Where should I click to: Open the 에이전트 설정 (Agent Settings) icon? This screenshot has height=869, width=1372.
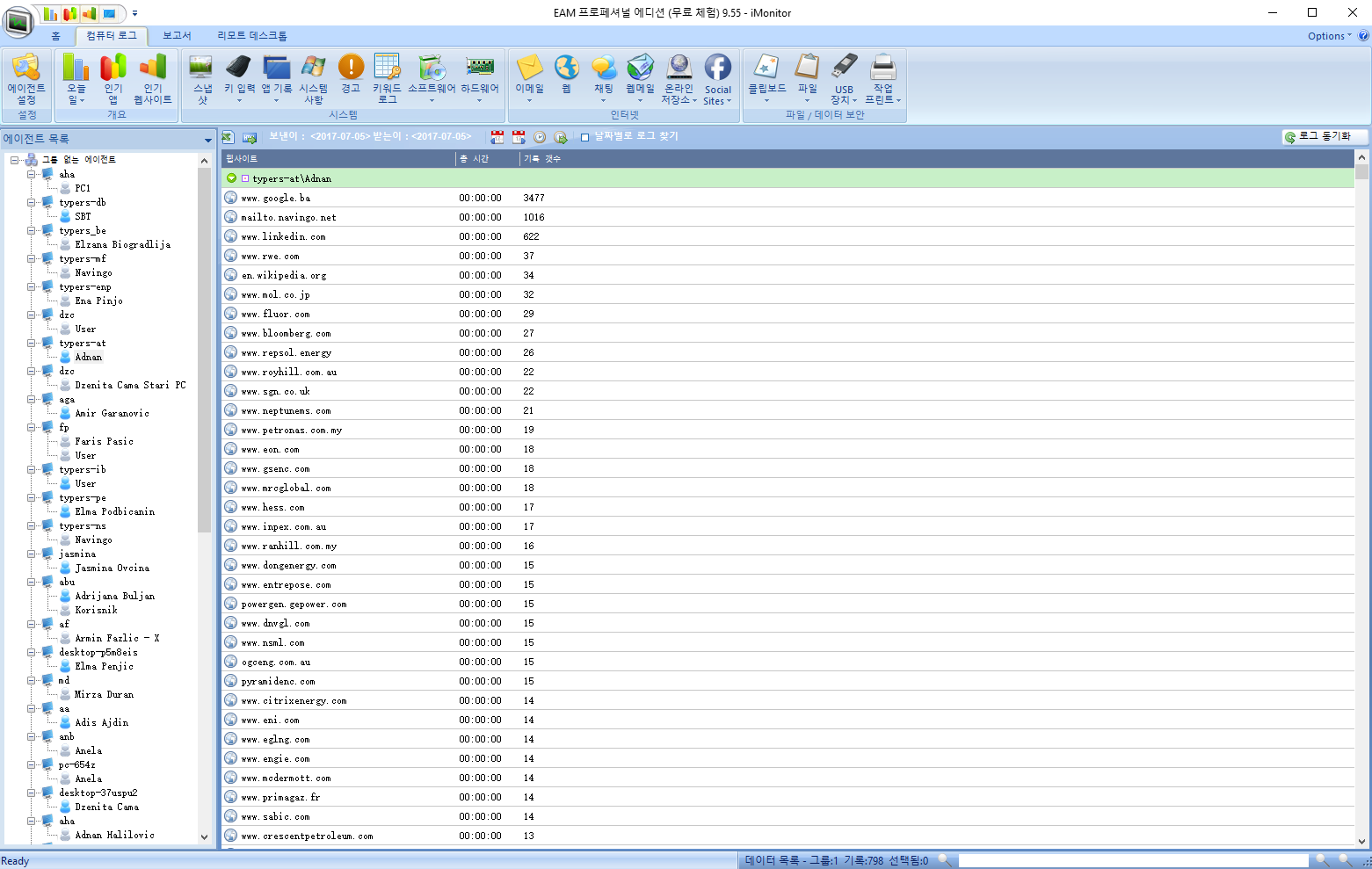tap(26, 79)
